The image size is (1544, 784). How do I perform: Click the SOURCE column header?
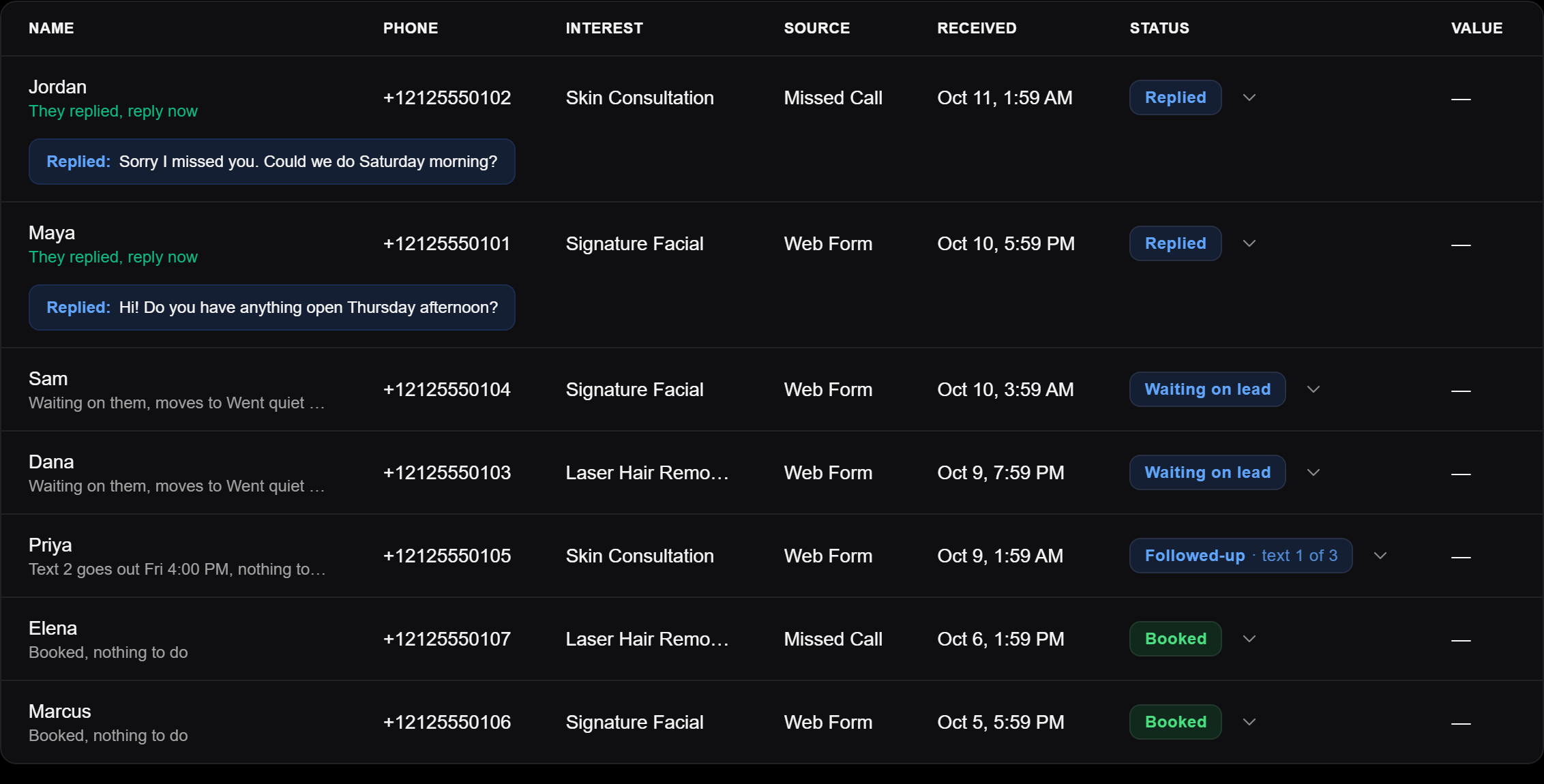pos(817,28)
